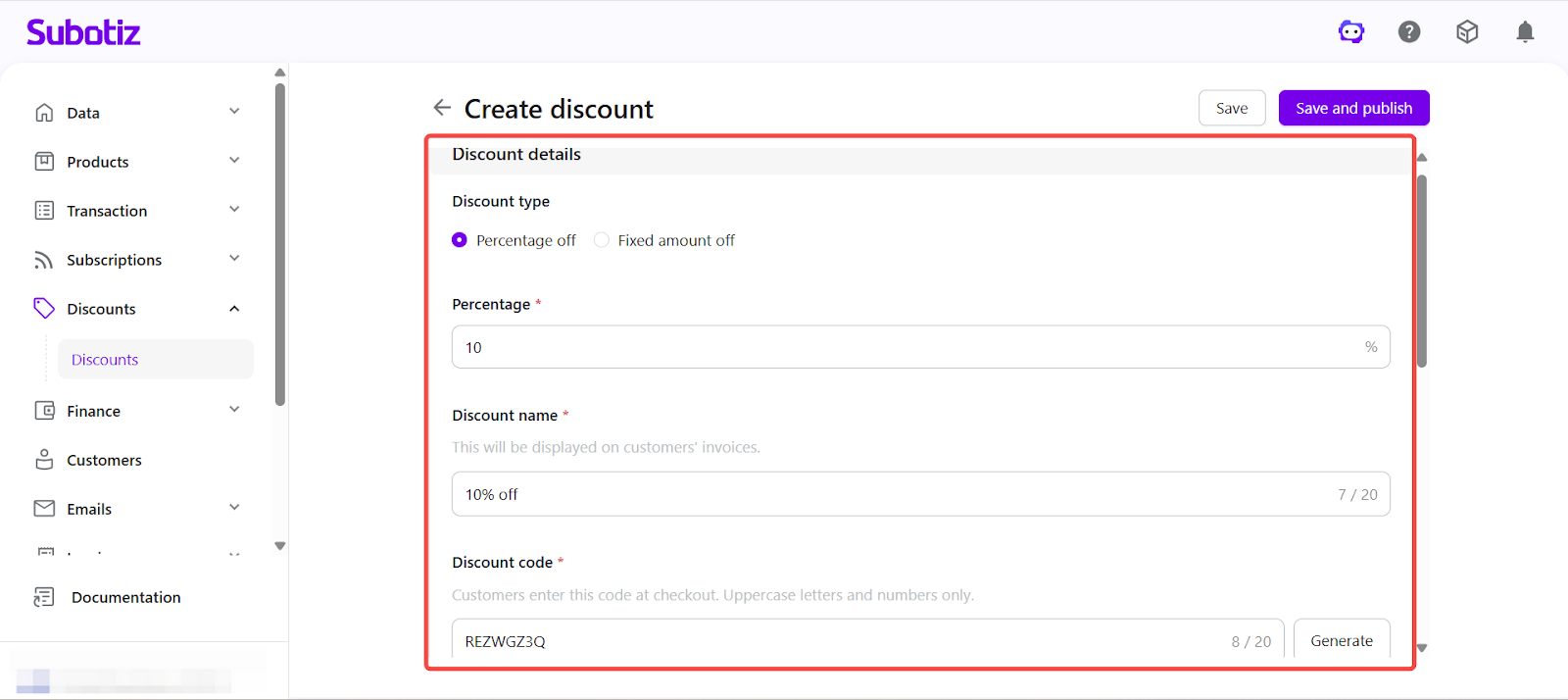1568x700 pixels.
Task: Select the Percentage off radio button
Action: coord(460,240)
